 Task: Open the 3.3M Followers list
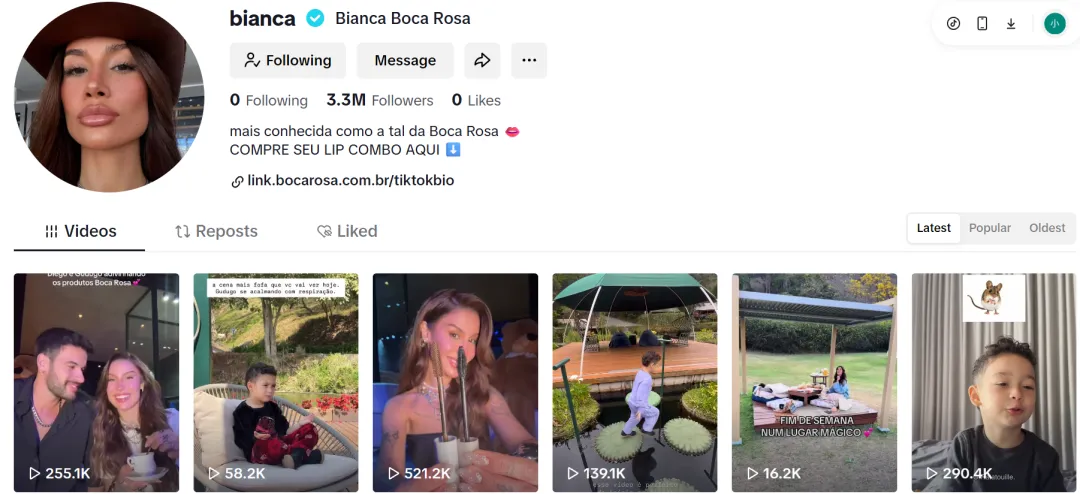pos(380,100)
